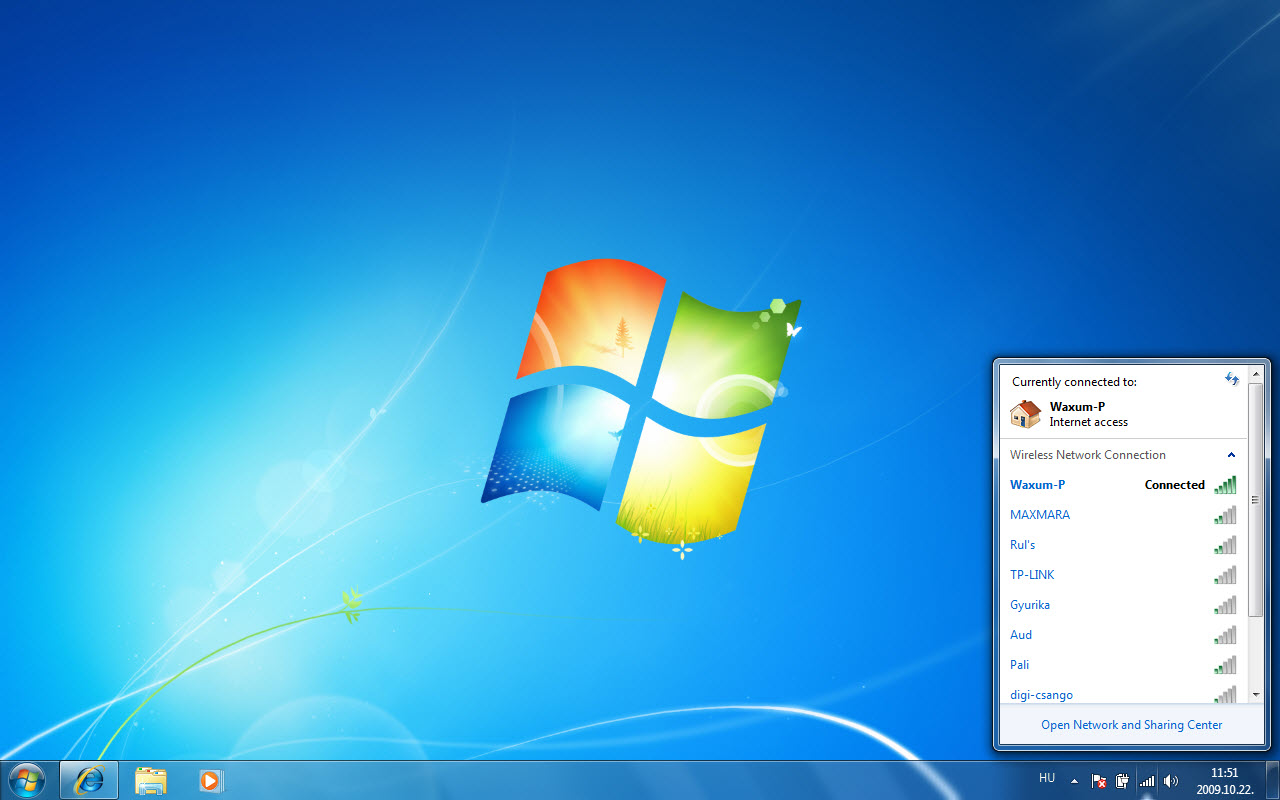
Task: Click the power plug tray icon
Action: [x=1122, y=781]
